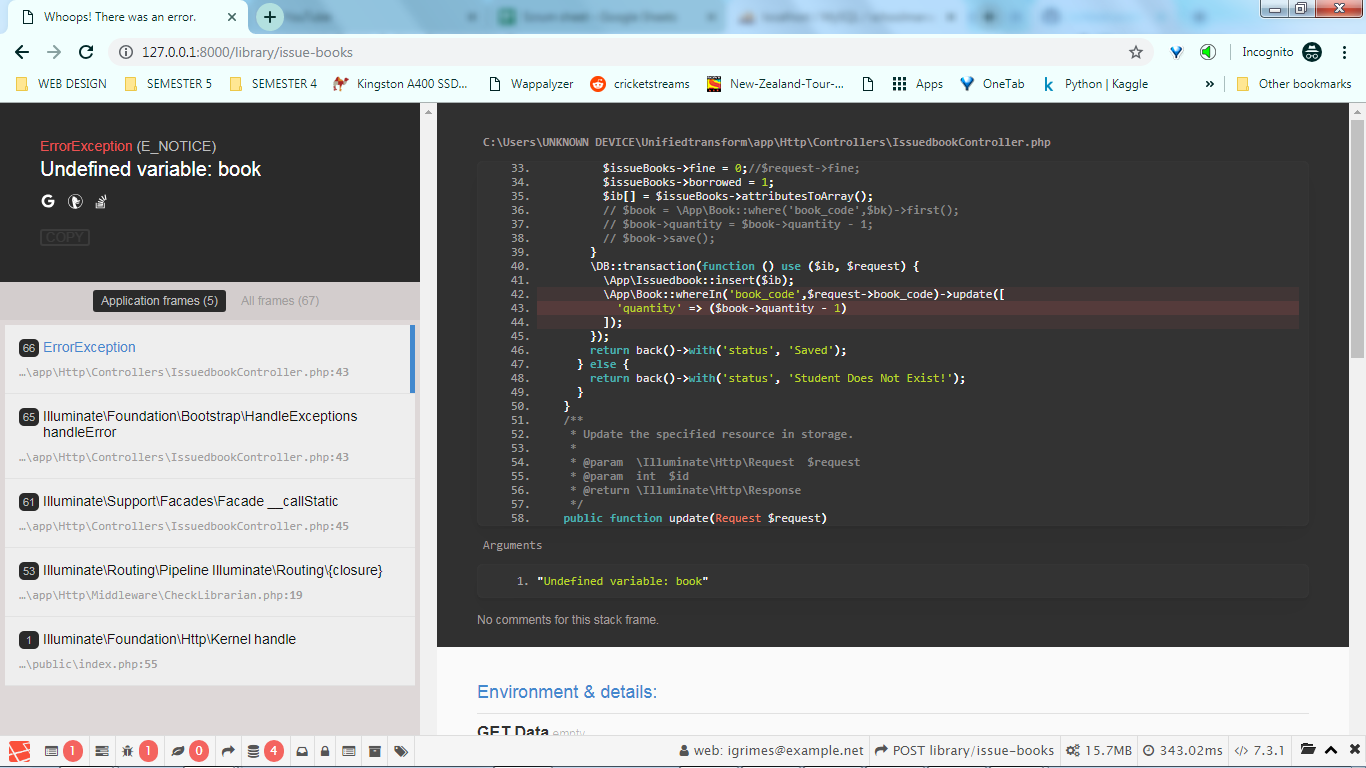This screenshot has height=768, width=1366.
Task: Click the Laravel debugbar logo
Action: pyautogui.click(x=19, y=751)
